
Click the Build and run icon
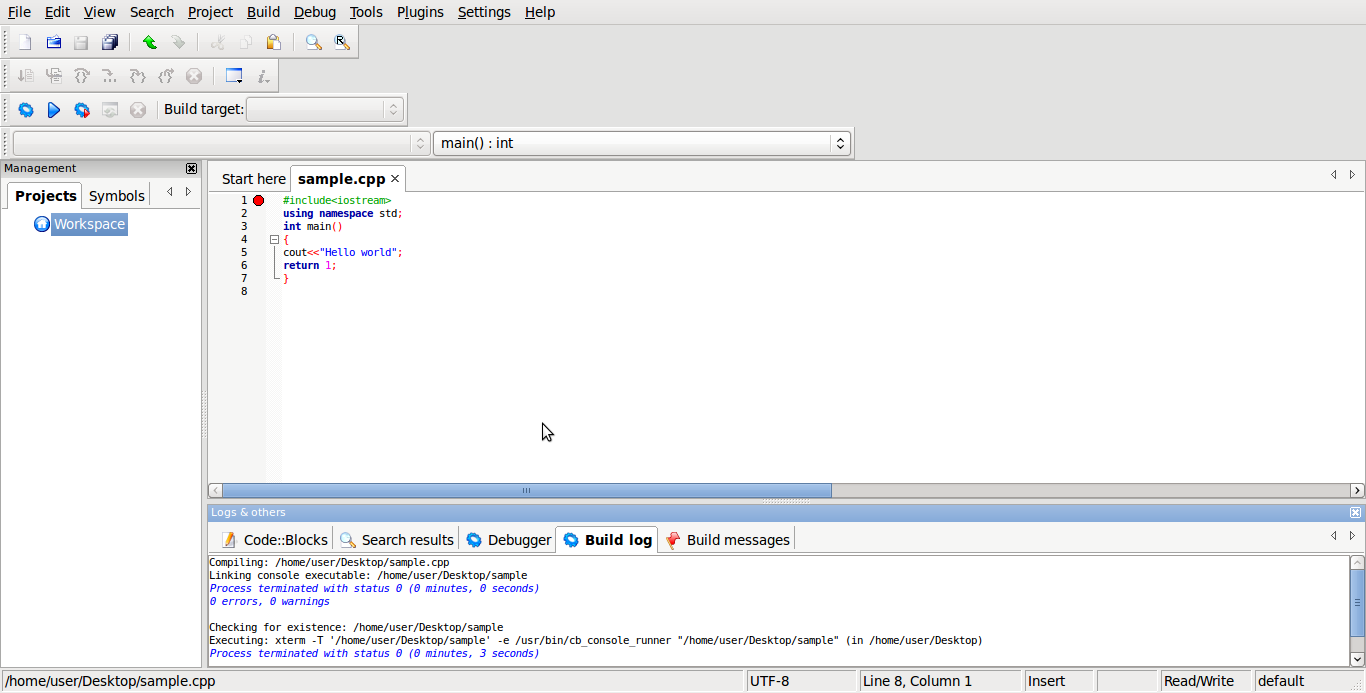[82, 109]
